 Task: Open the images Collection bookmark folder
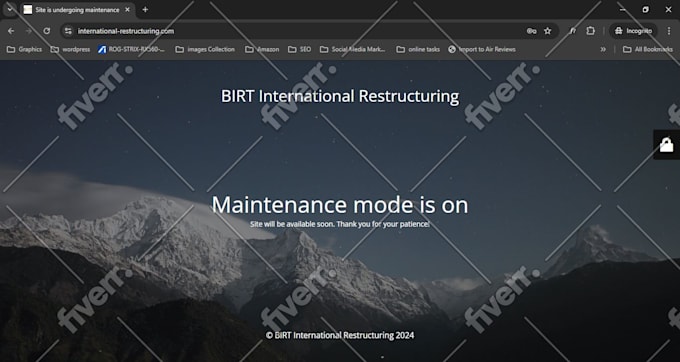(205, 49)
